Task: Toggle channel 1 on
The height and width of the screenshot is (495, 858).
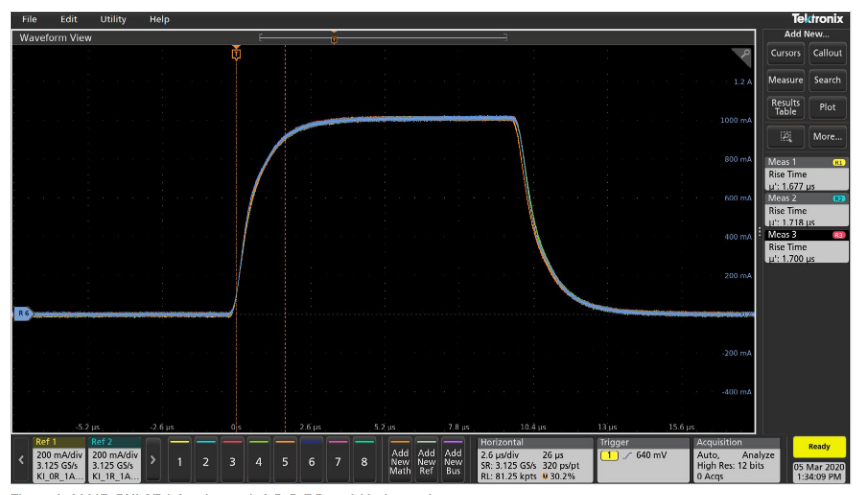Action: (x=179, y=462)
